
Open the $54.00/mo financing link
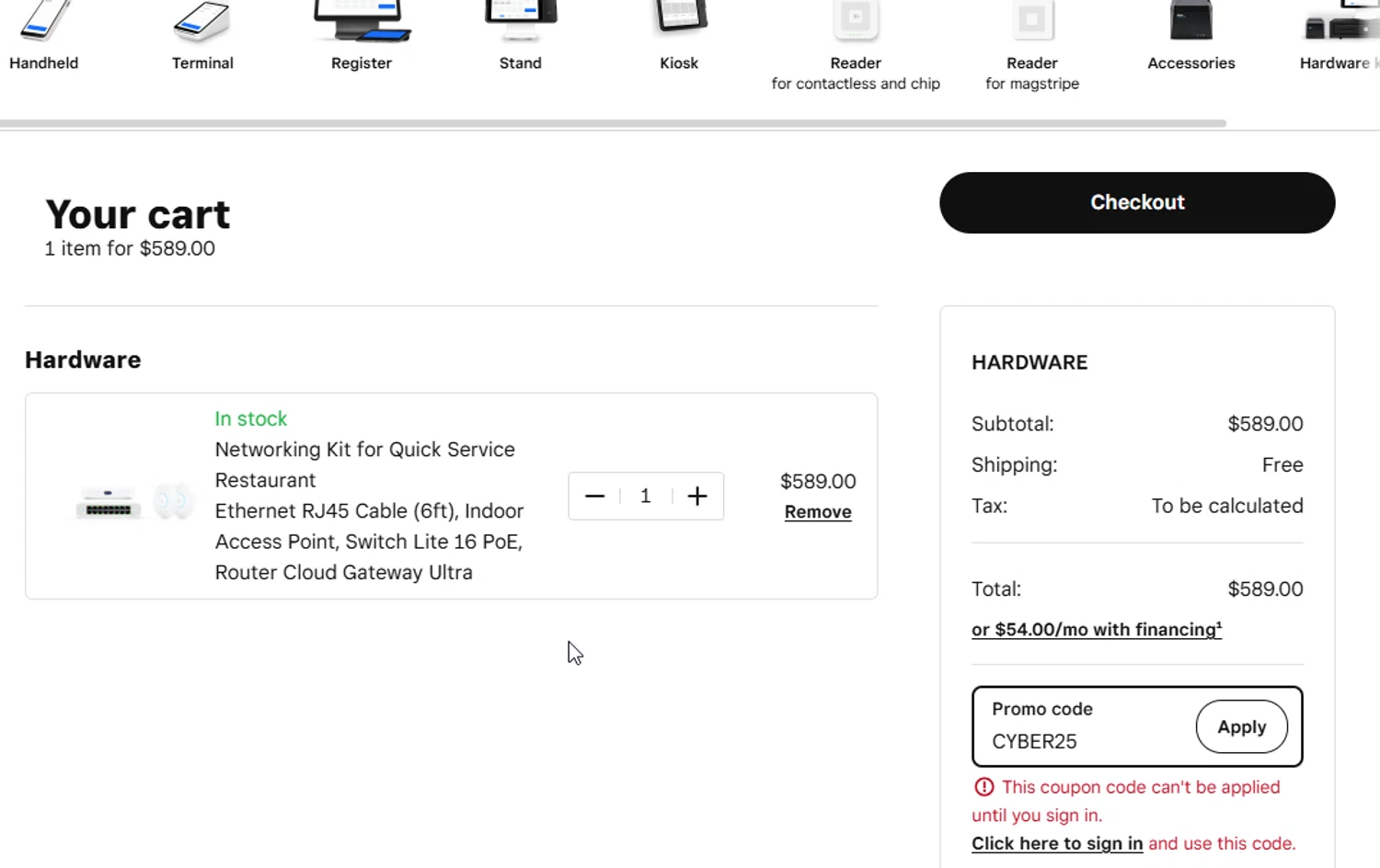[x=1096, y=630]
